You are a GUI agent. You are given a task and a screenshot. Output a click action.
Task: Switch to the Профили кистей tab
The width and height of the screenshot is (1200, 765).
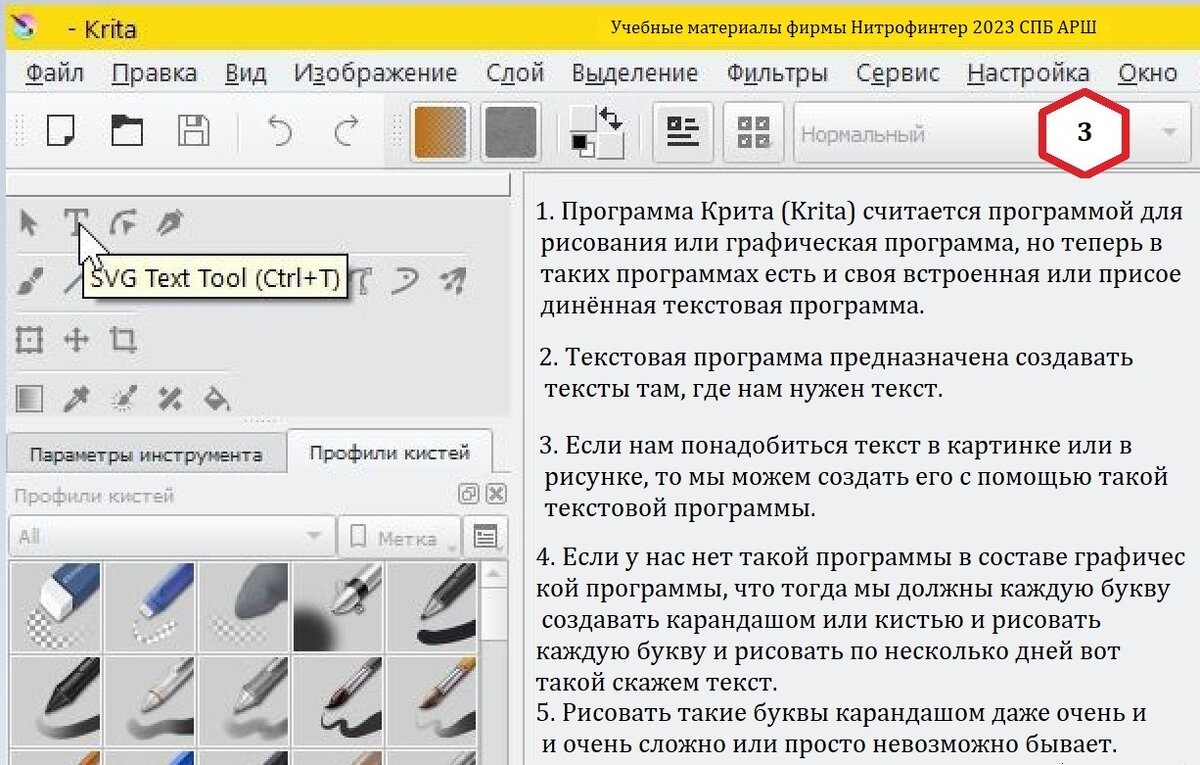point(389,452)
